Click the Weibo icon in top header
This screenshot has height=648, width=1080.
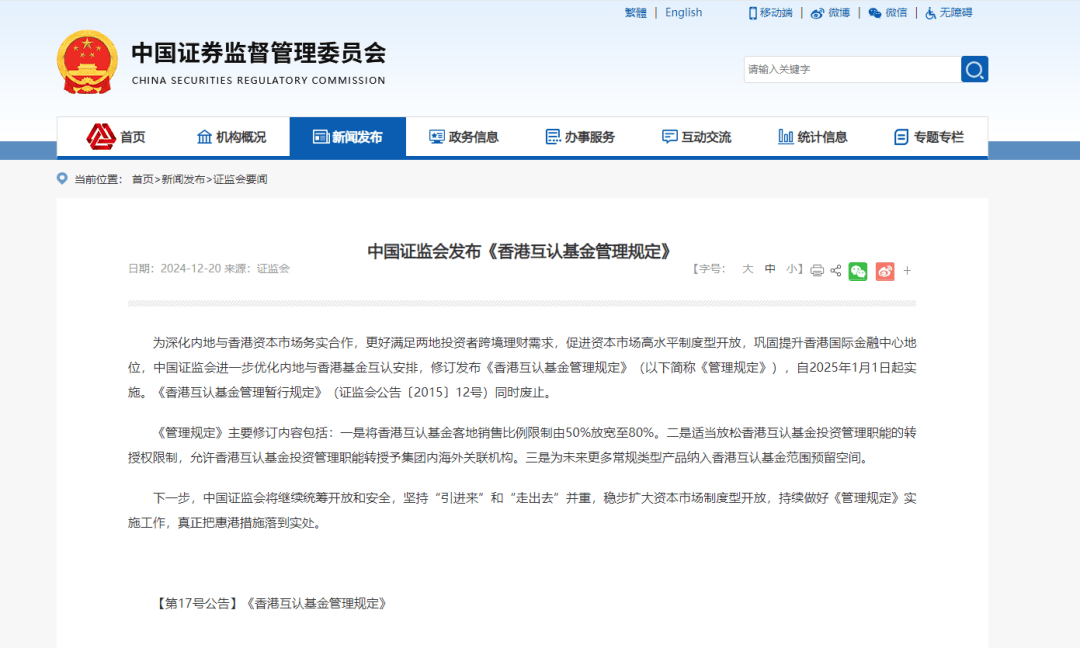click(x=818, y=13)
